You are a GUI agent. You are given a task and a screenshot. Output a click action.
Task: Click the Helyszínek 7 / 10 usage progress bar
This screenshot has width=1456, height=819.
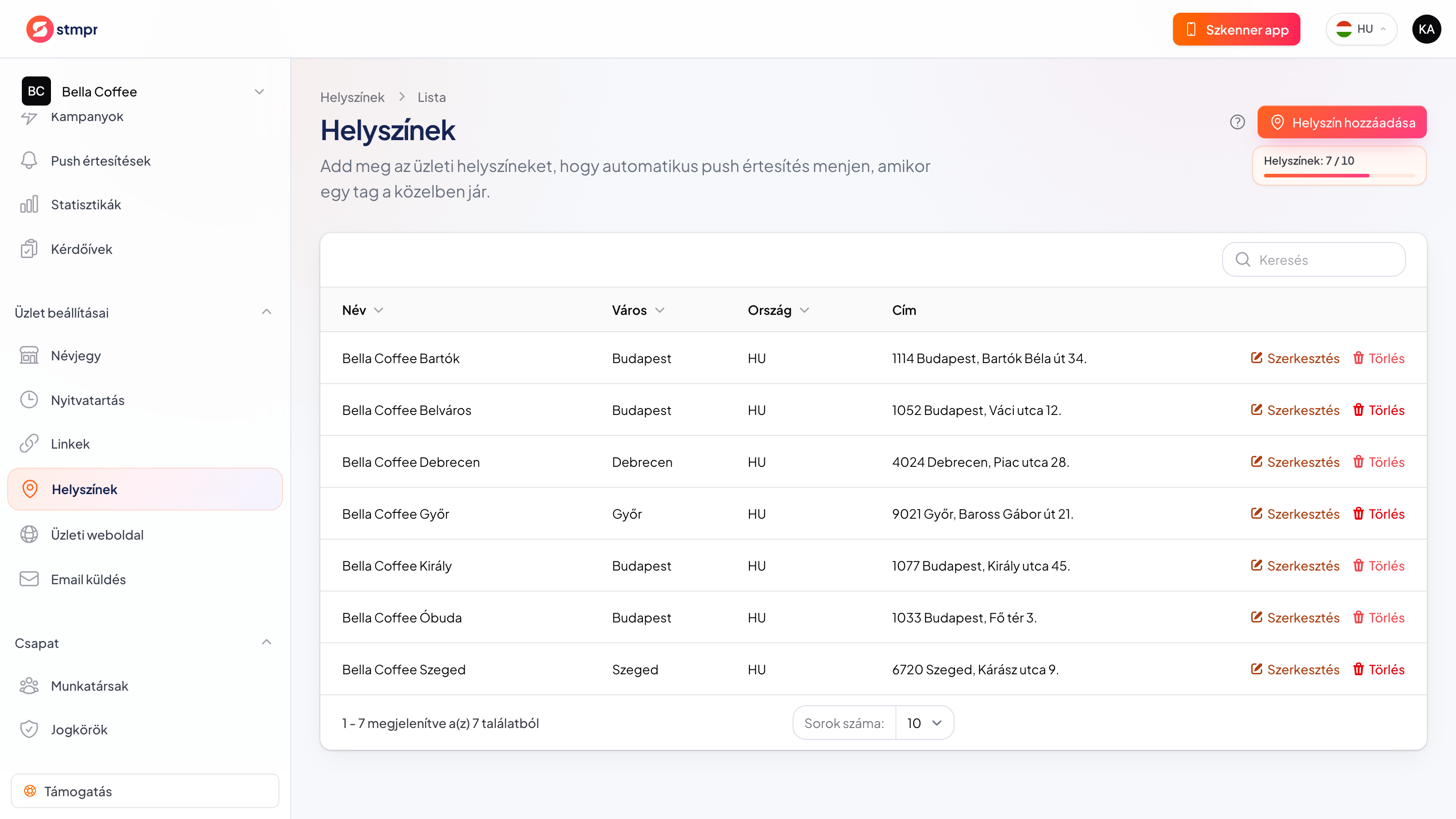[x=1339, y=176]
